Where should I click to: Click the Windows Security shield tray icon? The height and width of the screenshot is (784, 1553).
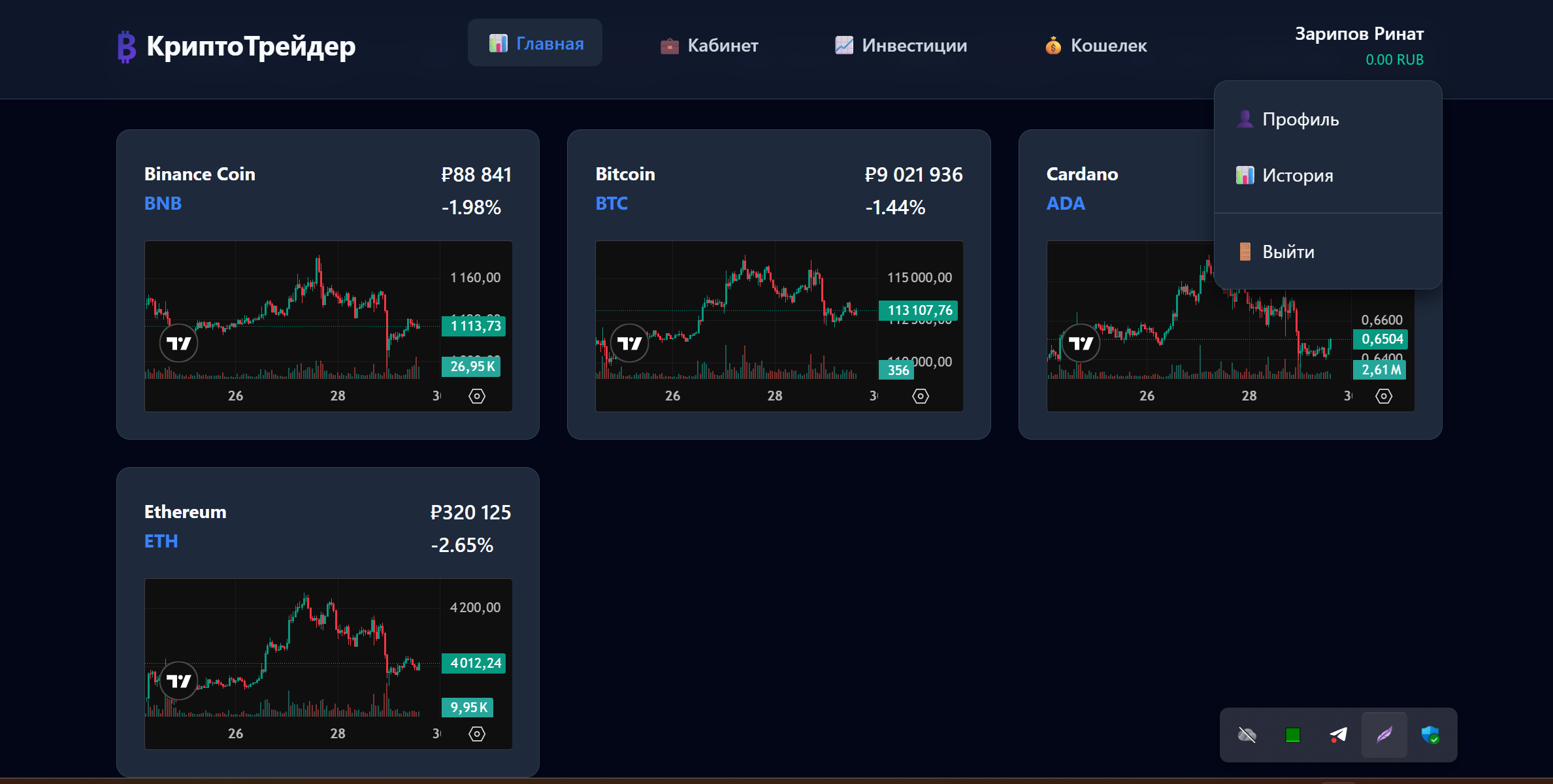click(x=1430, y=735)
